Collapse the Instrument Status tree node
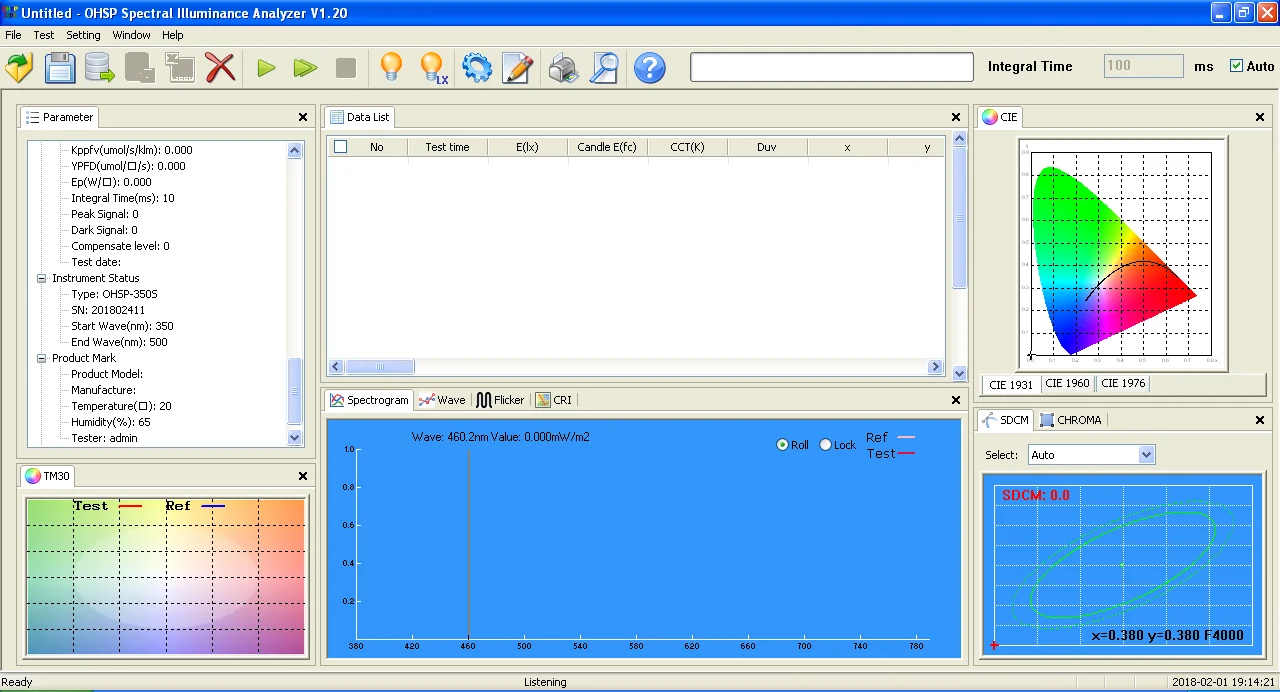The height and width of the screenshot is (692, 1280). tap(42, 278)
